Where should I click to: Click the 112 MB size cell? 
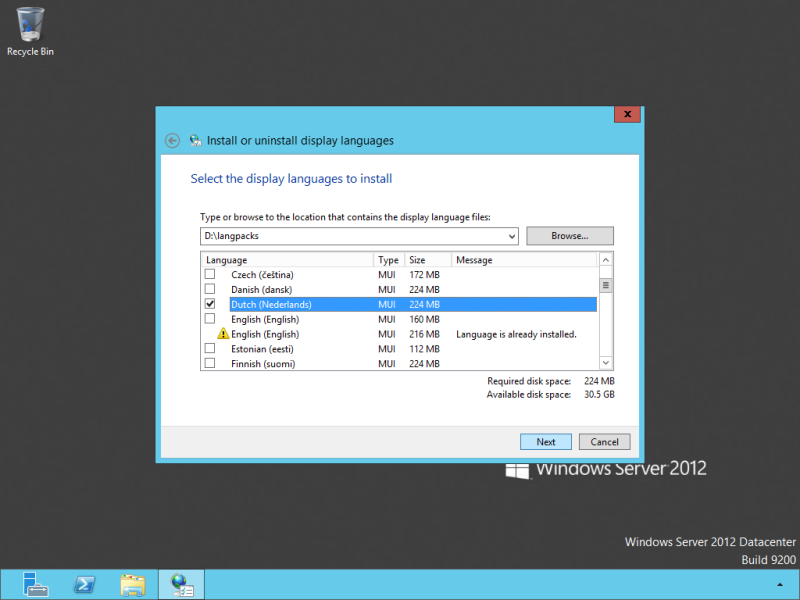[x=424, y=349]
